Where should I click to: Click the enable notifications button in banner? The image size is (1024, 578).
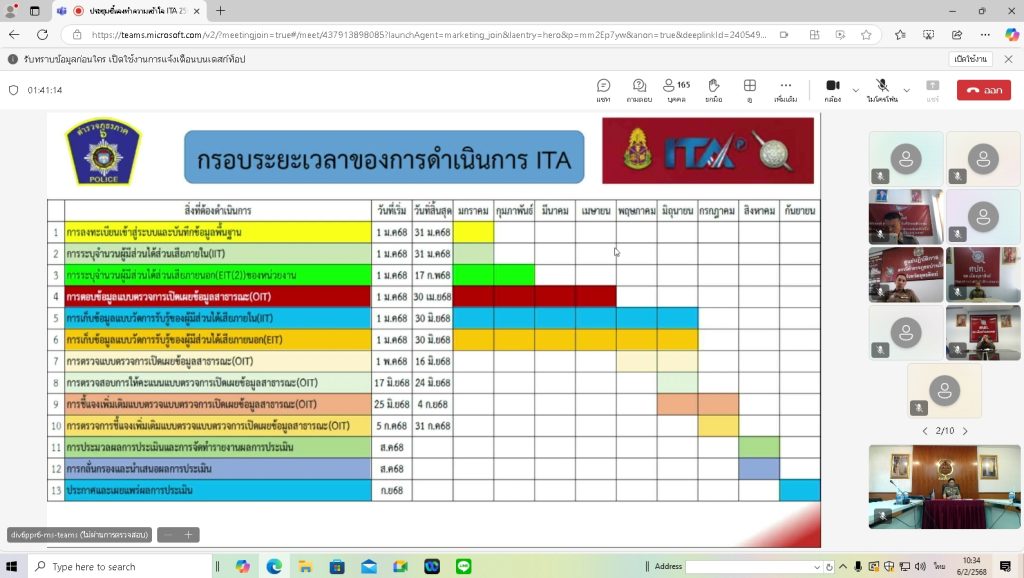point(969,59)
